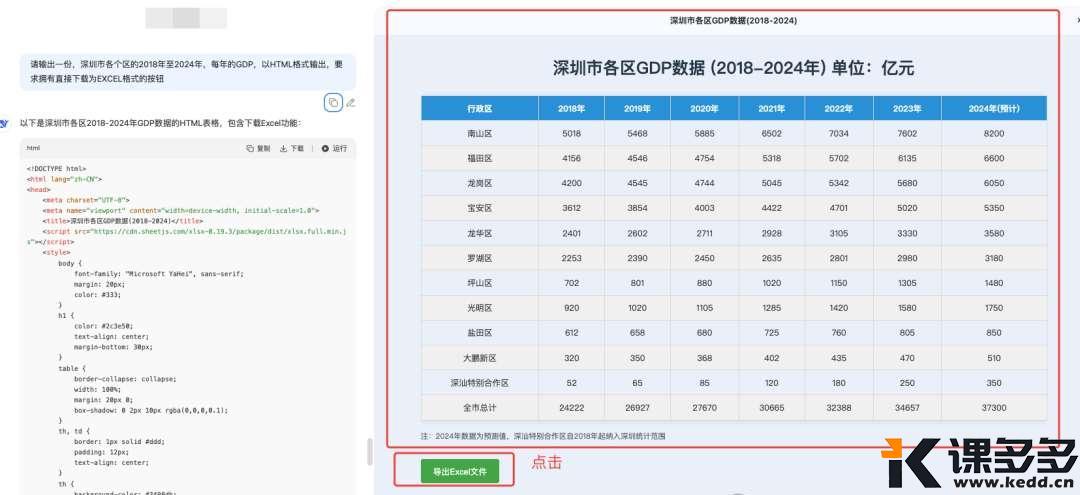Viewport: 1080px width, 495px height.
Task: Click the <!DOCTYPE html> code line
Action: (56, 169)
